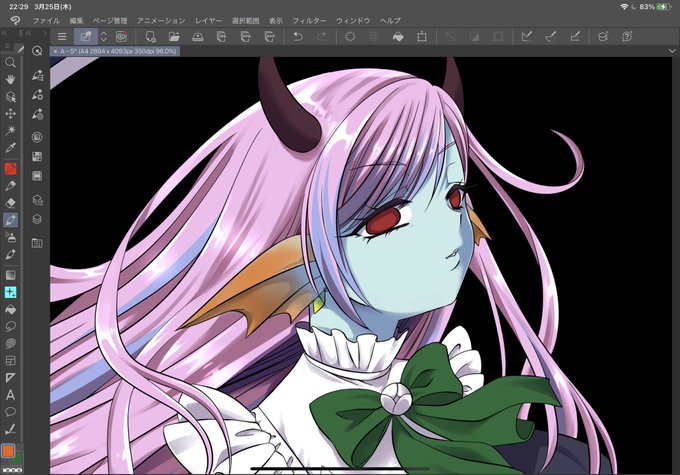The width and height of the screenshot is (680, 475).
Task: Open the ファイル menu
Action: pos(46,20)
